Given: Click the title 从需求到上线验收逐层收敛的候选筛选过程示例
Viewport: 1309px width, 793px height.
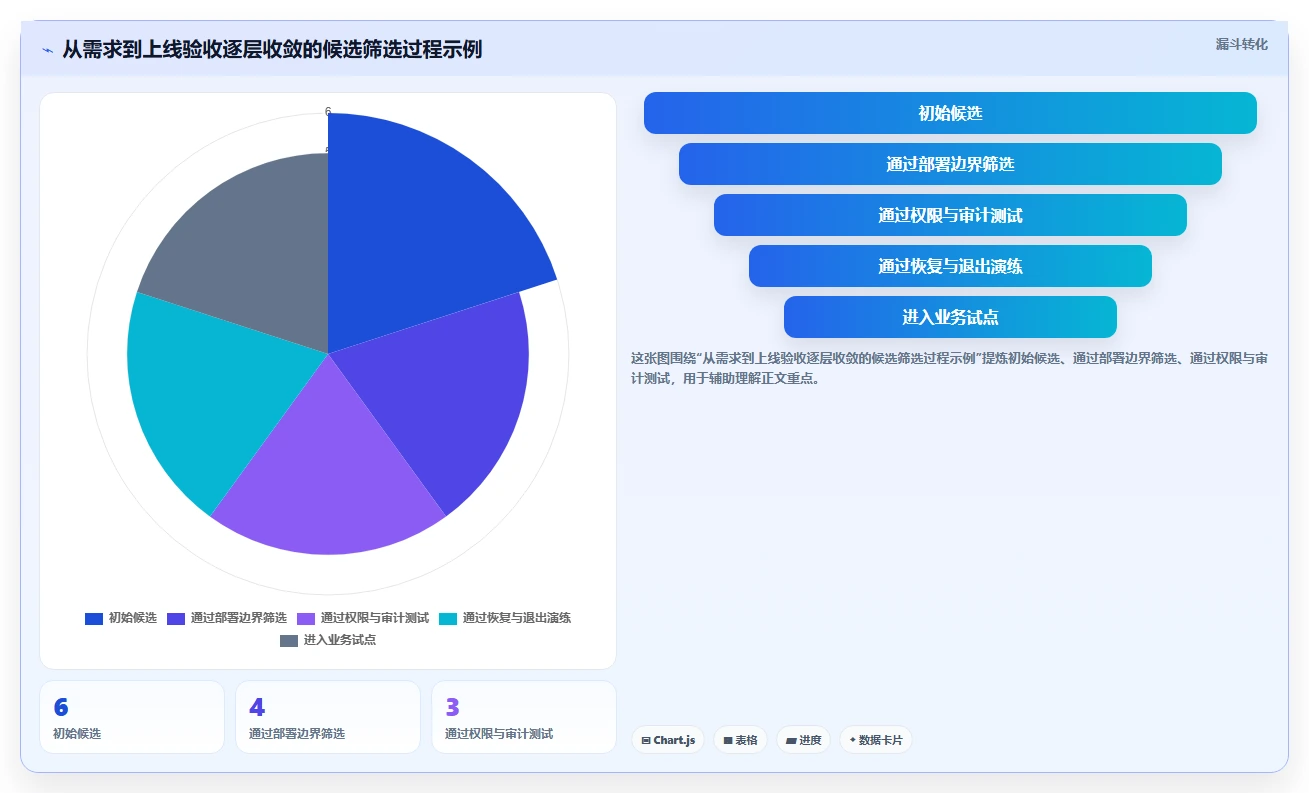Looking at the screenshot, I should pos(272,49).
